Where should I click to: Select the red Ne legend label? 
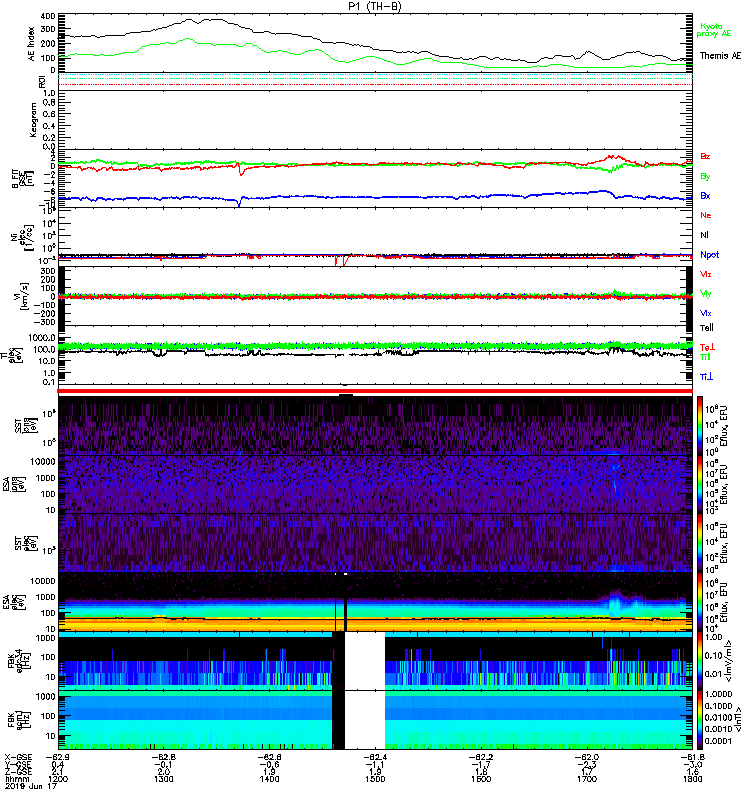pos(705,215)
